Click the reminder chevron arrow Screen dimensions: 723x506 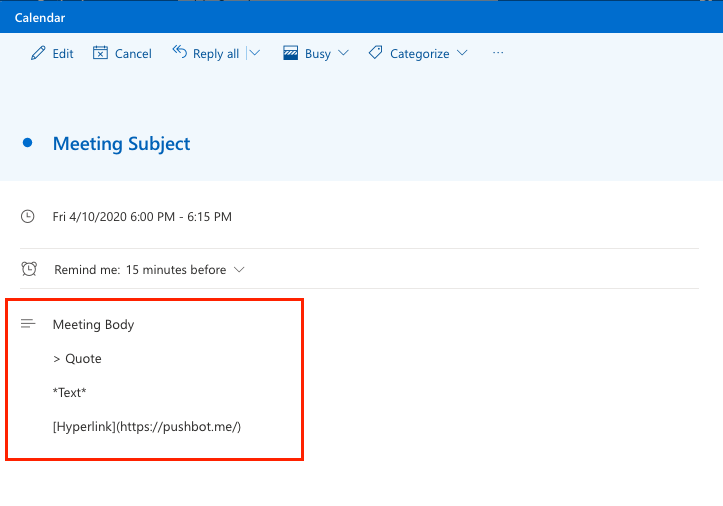point(239,269)
